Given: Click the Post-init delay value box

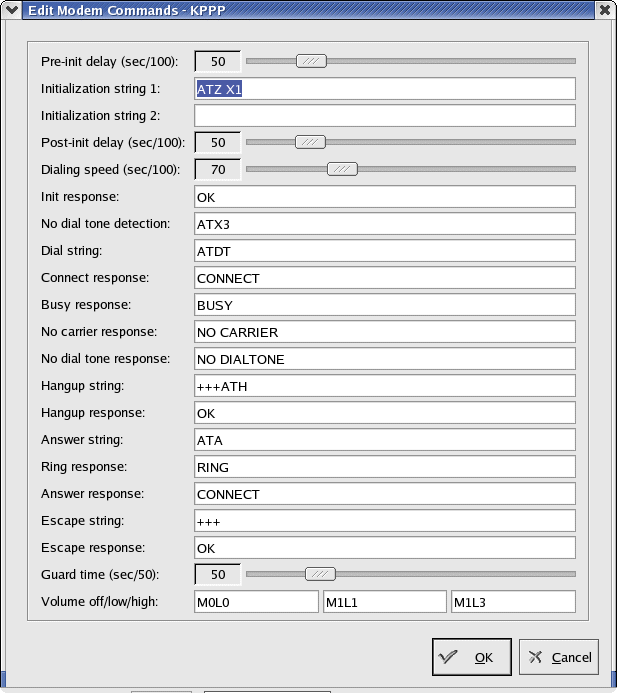Looking at the screenshot, I should pyautogui.click(x=218, y=142).
